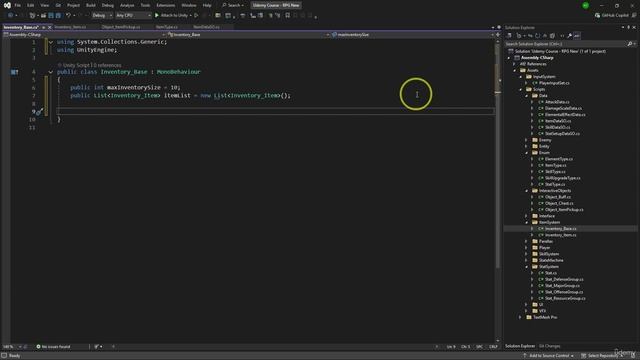Click the Solution Explorer Refresh icon
Screen dimensions: 640x360
[x=538, y=36]
